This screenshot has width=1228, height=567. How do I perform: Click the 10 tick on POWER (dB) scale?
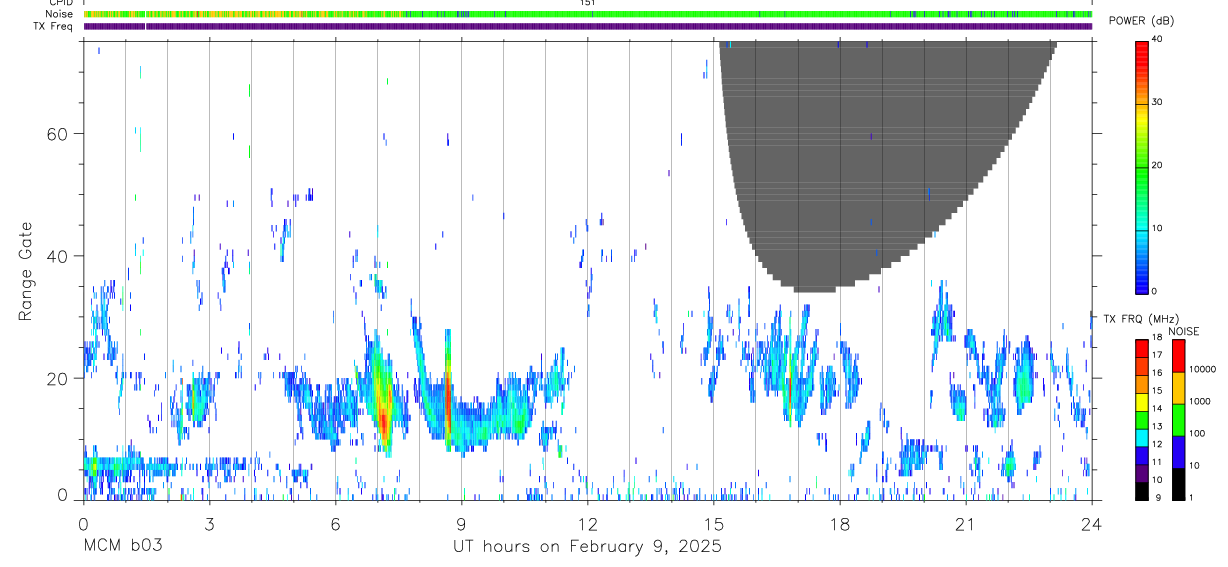1157,229
